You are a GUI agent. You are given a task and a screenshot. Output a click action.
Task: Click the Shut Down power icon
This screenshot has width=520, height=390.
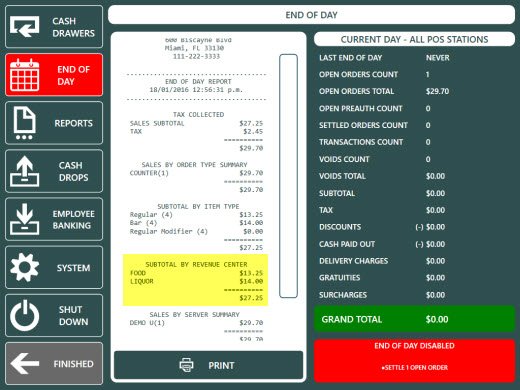click(x=24, y=315)
